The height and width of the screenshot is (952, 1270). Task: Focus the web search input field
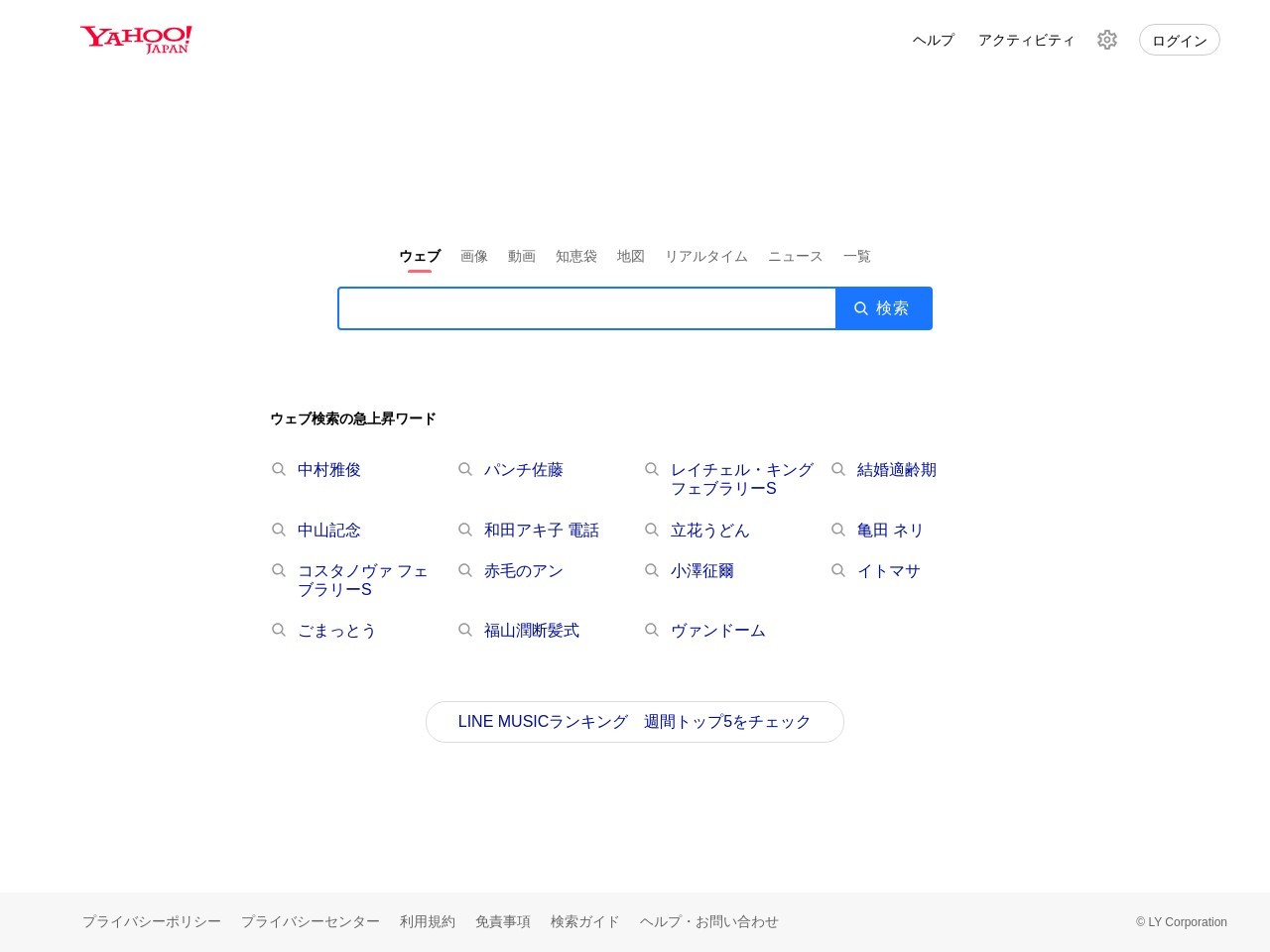tap(587, 308)
